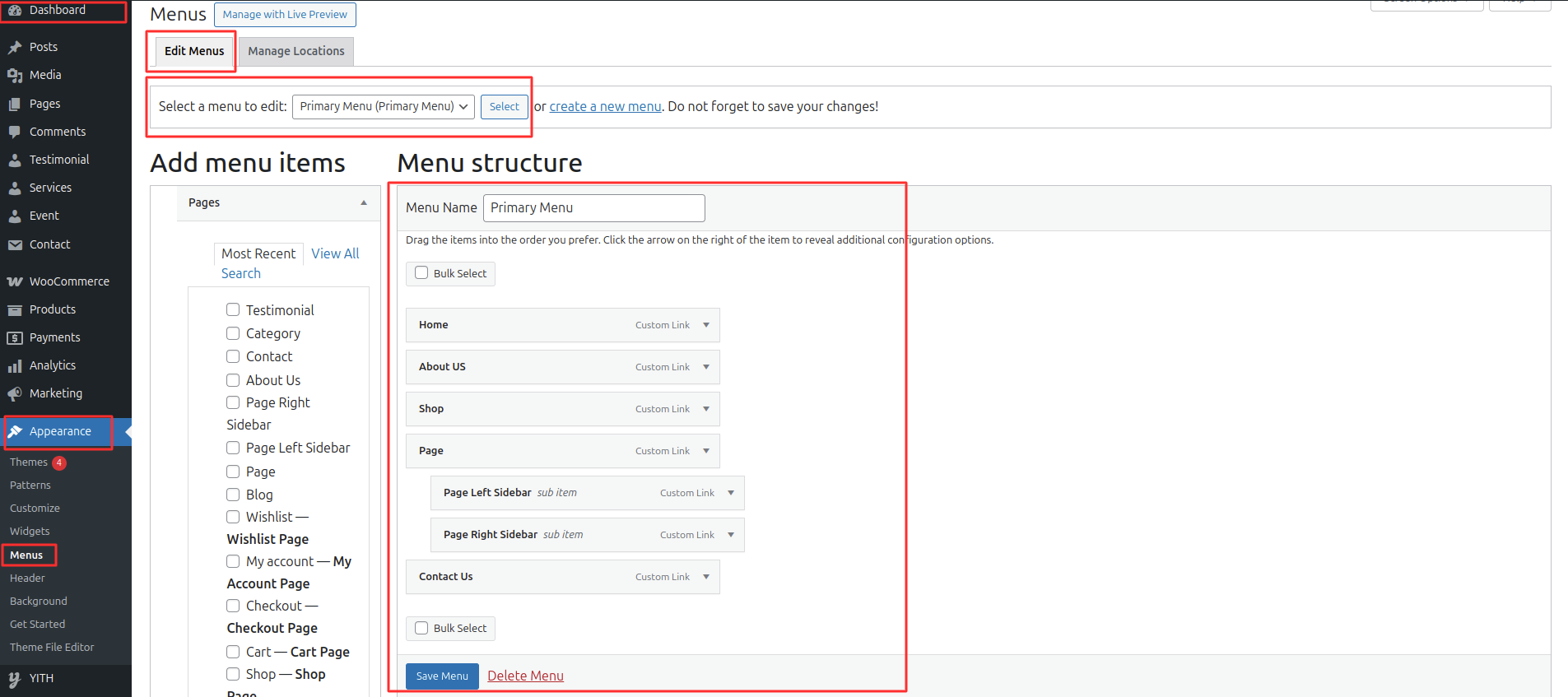This screenshot has width=1568, height=697.
Task: Enable the top Bulk Select checkbox
Action: pos(421,273)
